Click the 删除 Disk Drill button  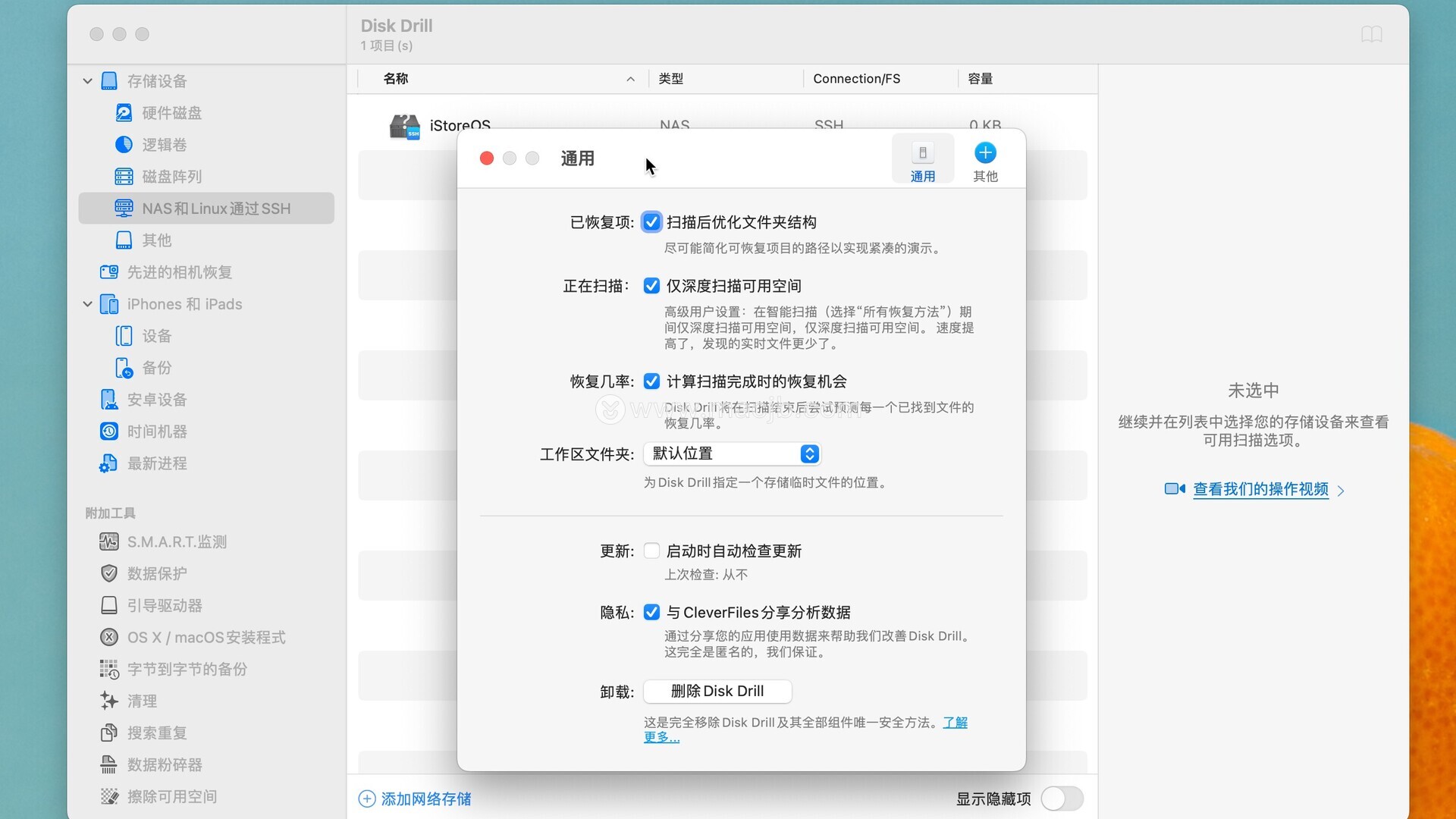pos(717,691)
